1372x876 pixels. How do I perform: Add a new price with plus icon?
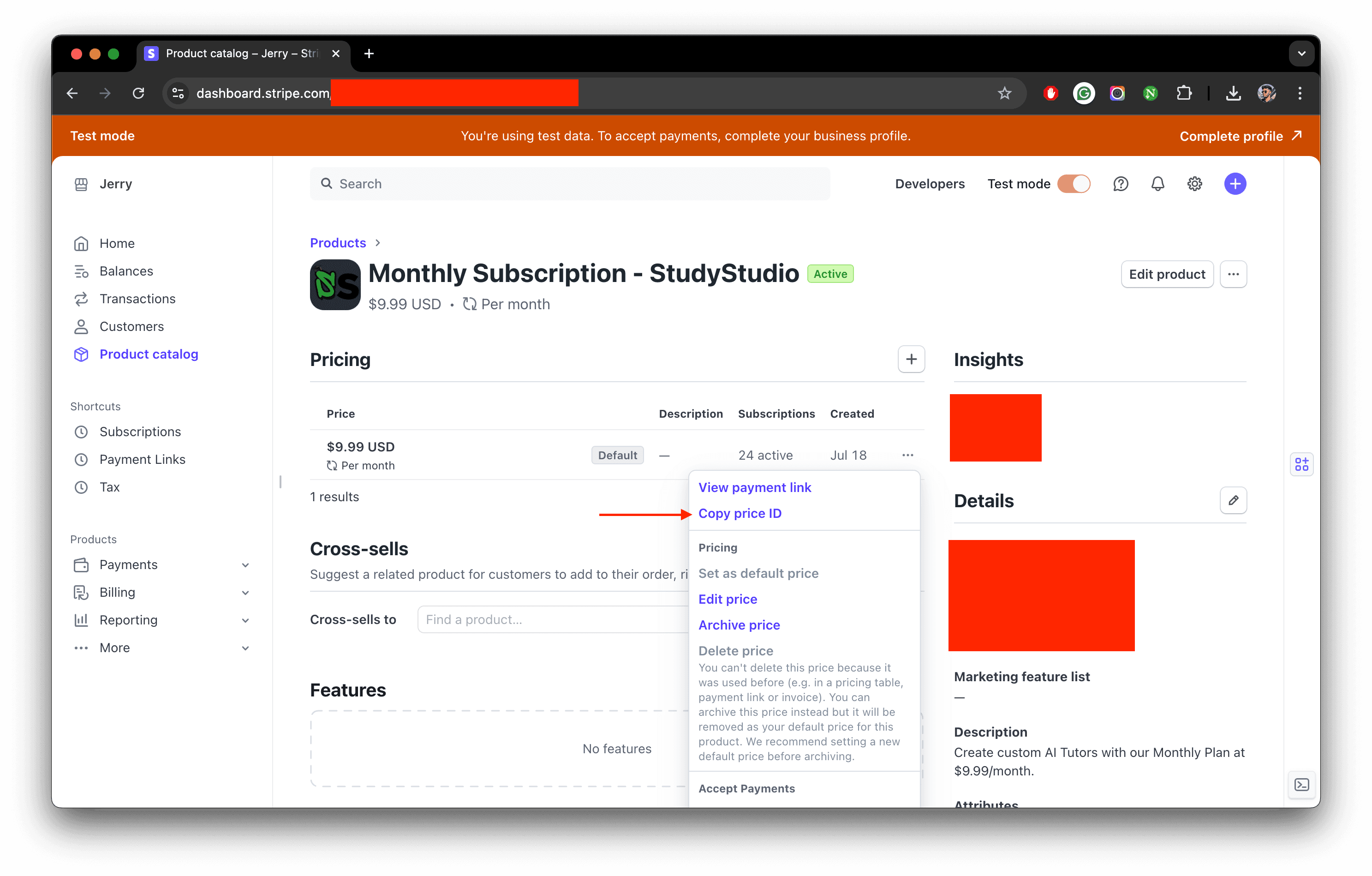pos(911,359)
